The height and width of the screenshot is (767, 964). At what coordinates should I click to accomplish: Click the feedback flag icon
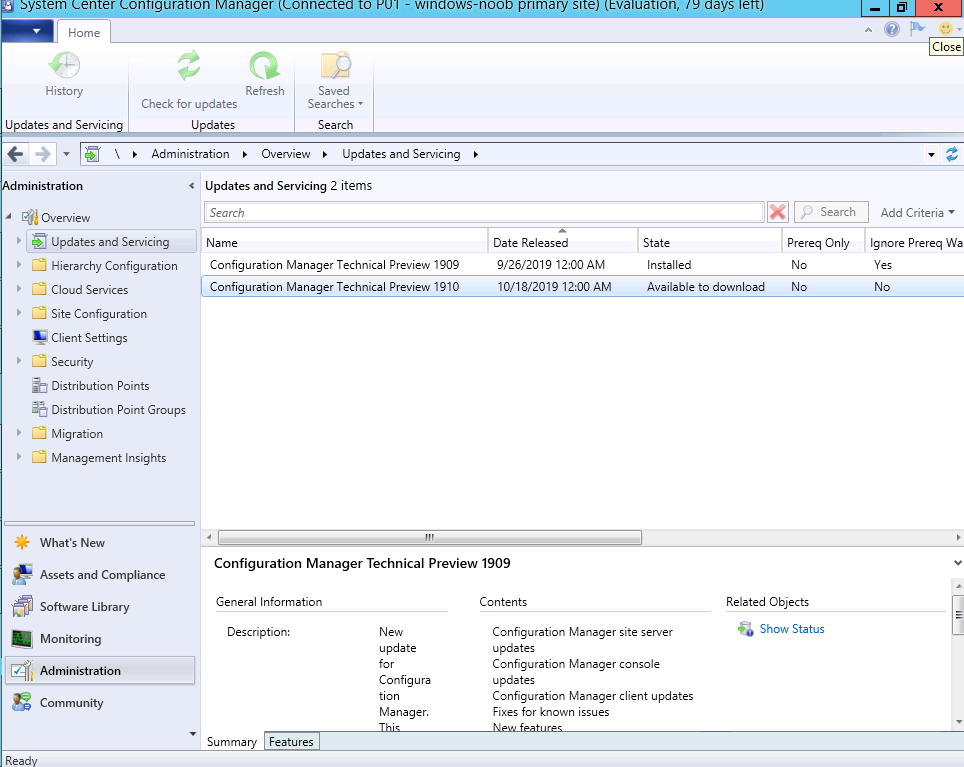point(917,28)
